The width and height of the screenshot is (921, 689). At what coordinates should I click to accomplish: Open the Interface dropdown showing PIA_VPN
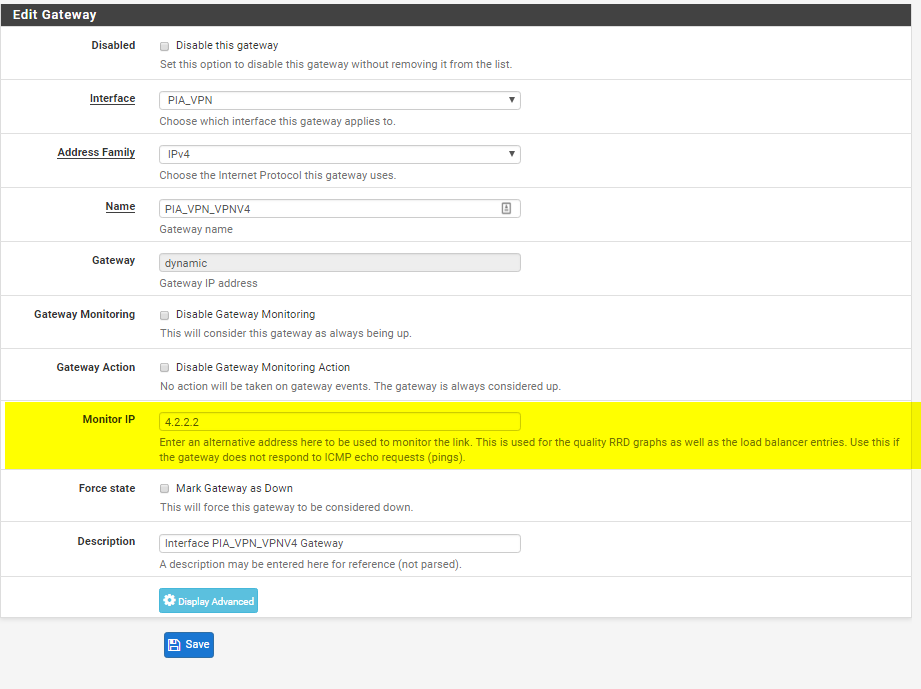(340, 100)
